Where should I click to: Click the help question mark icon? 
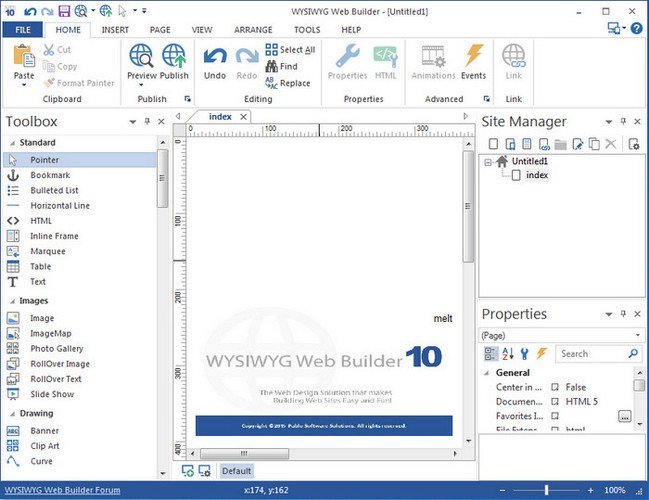[x=637, y=28]
